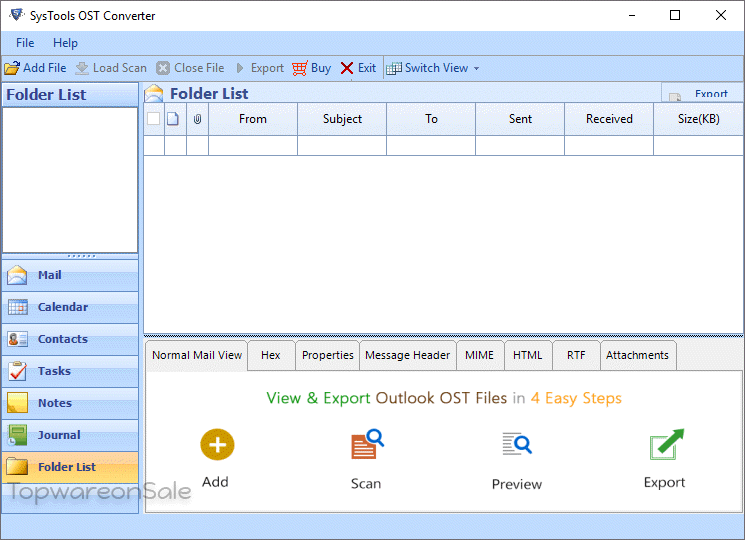Open the File menu
The width and height of the screenshot is (745, 540).
[x=25, y=43]
